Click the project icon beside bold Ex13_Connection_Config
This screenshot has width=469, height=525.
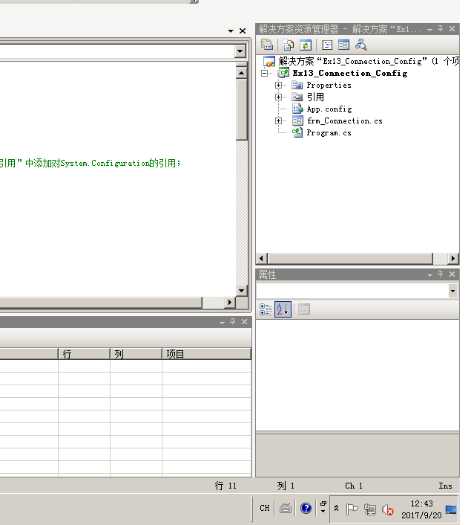[x=284, y=73]
